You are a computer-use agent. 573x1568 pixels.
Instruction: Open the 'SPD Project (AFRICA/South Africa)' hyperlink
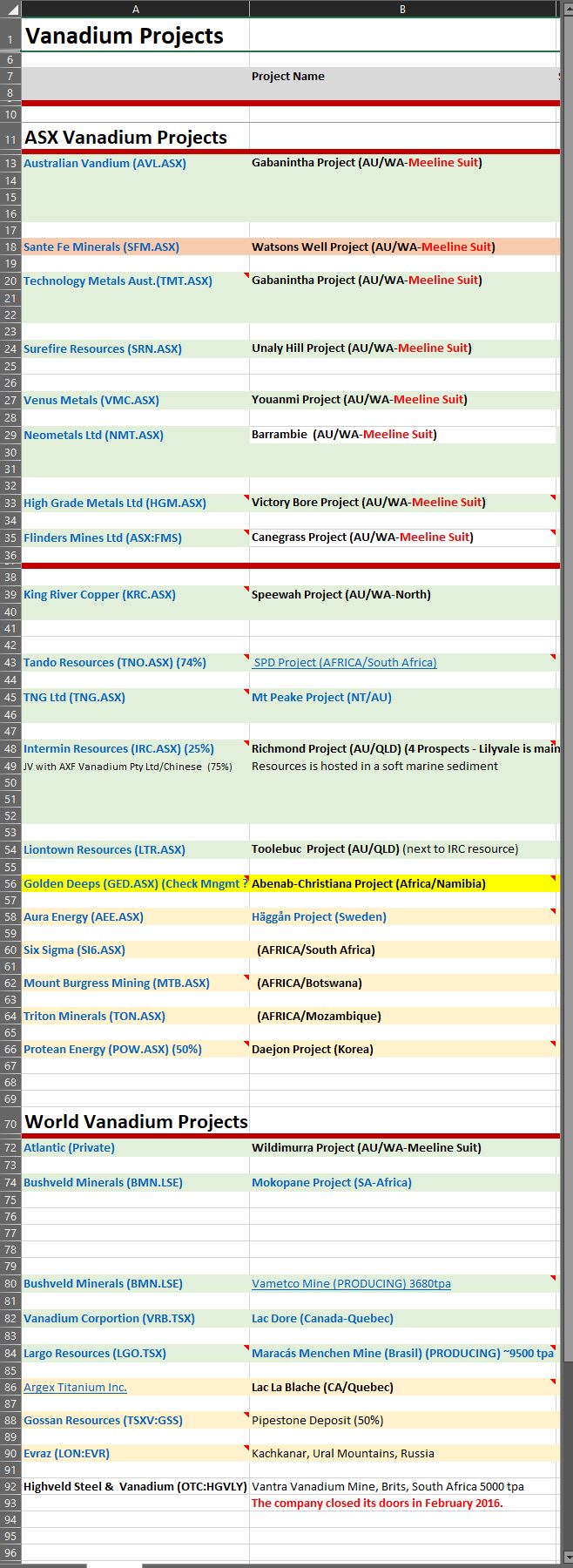346,662
